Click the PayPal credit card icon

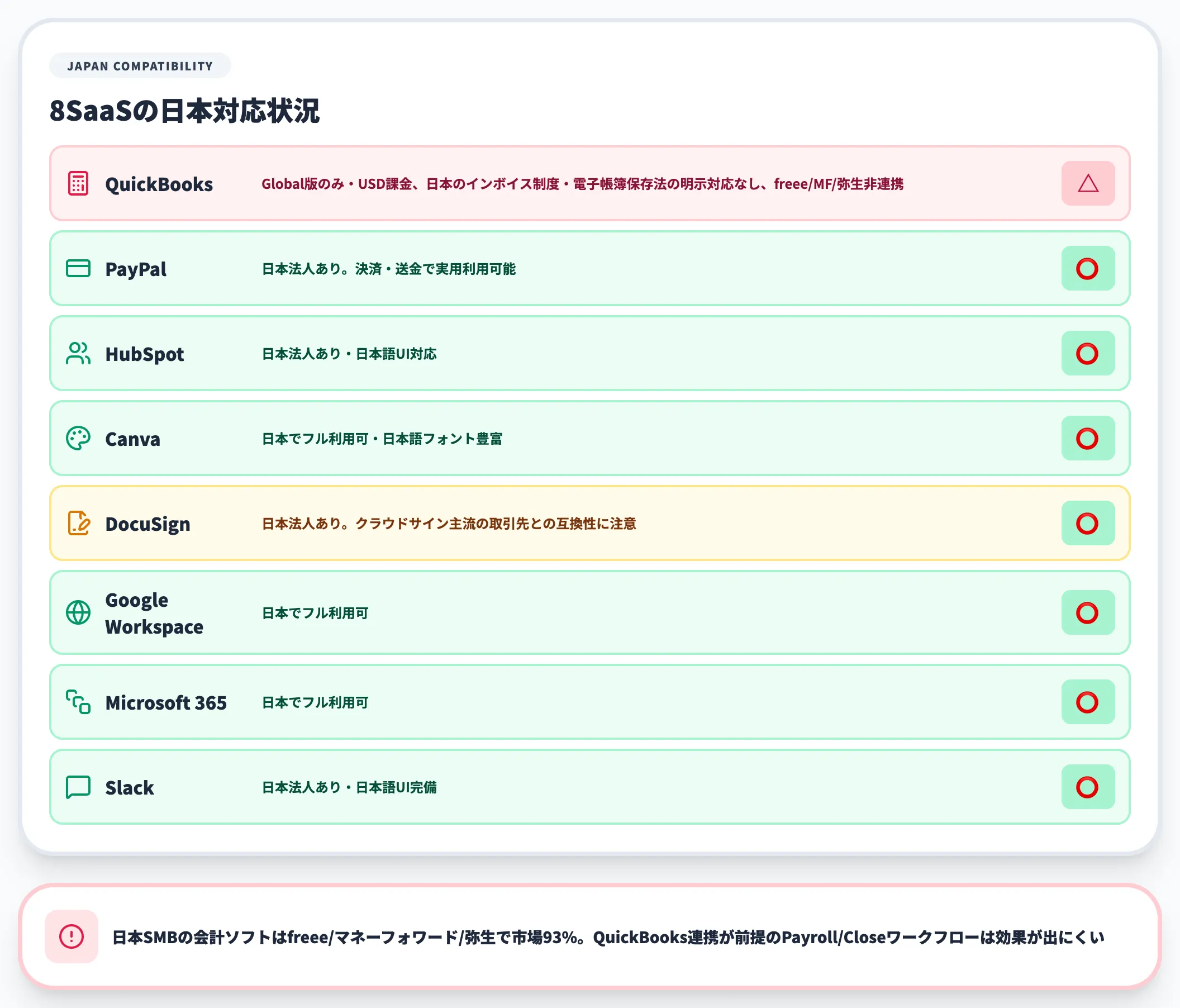78,268
